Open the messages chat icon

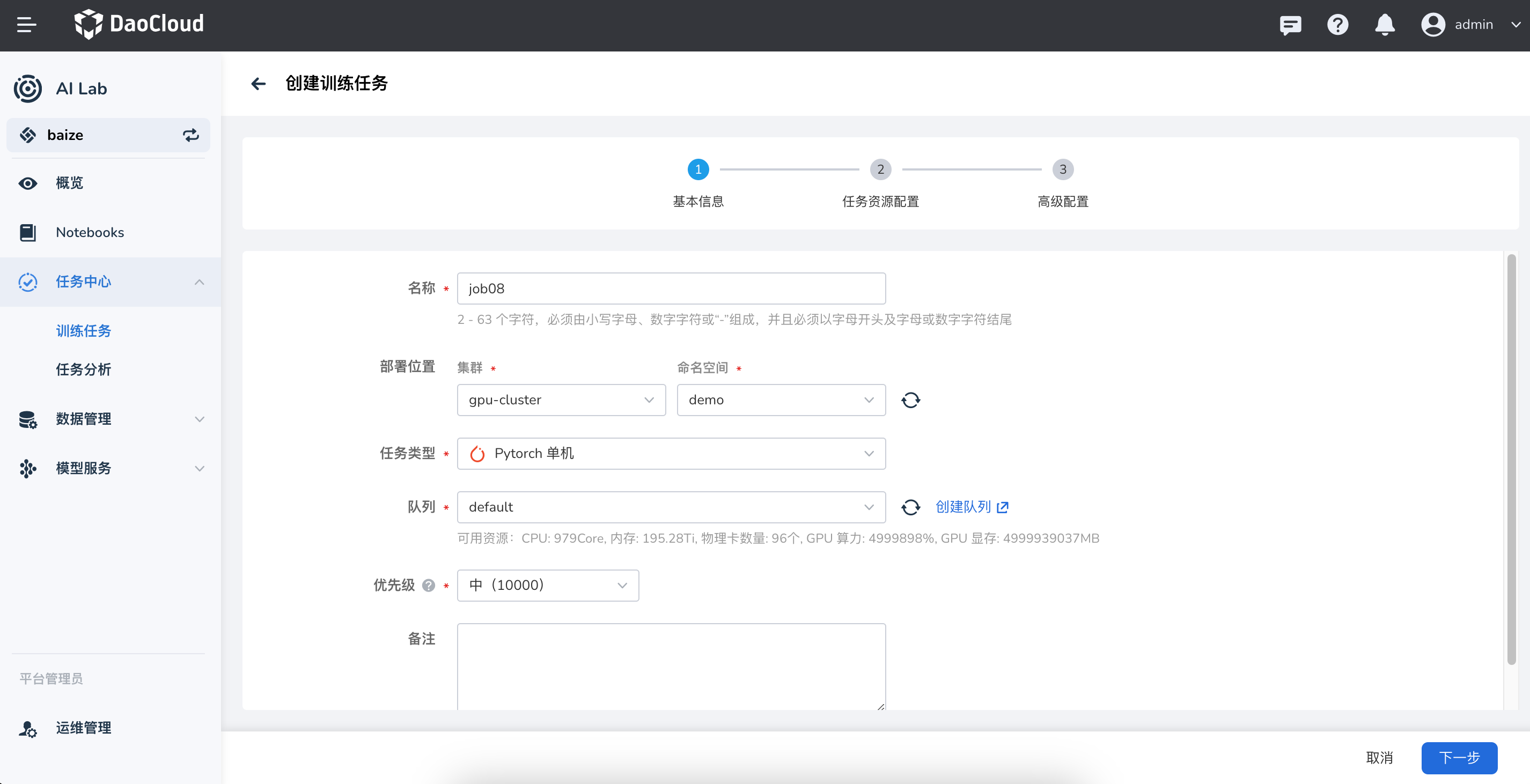pyautogui.click(x=1290, y=25)
